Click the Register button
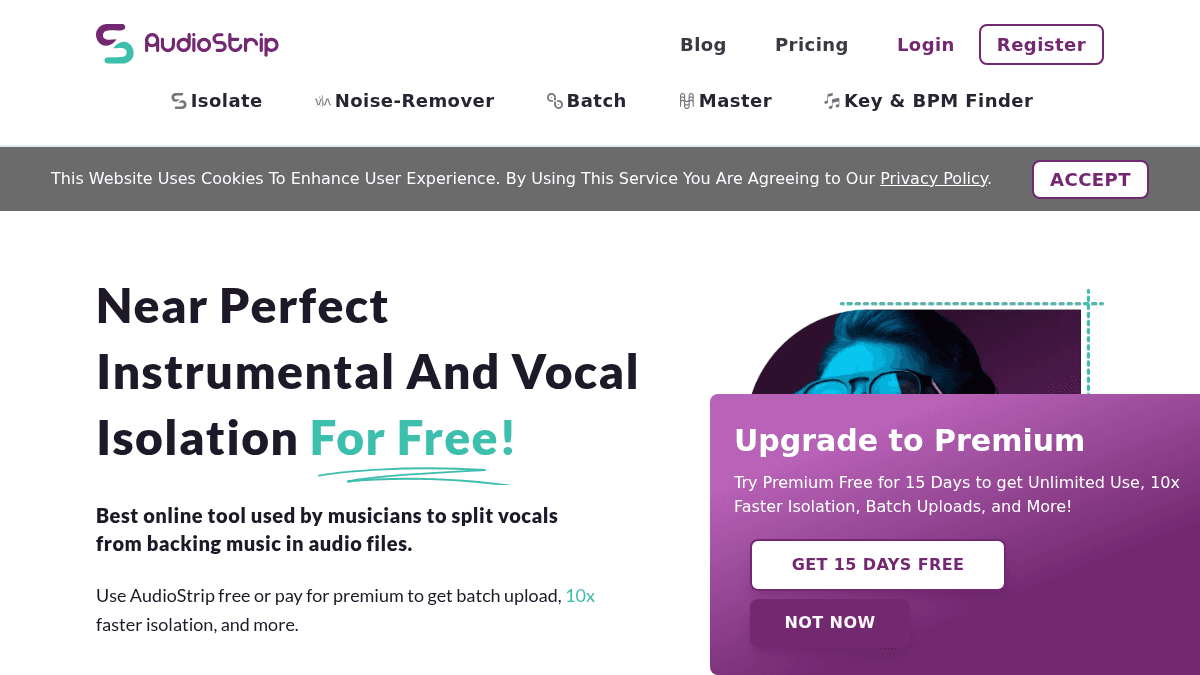 coord(1041,45)
